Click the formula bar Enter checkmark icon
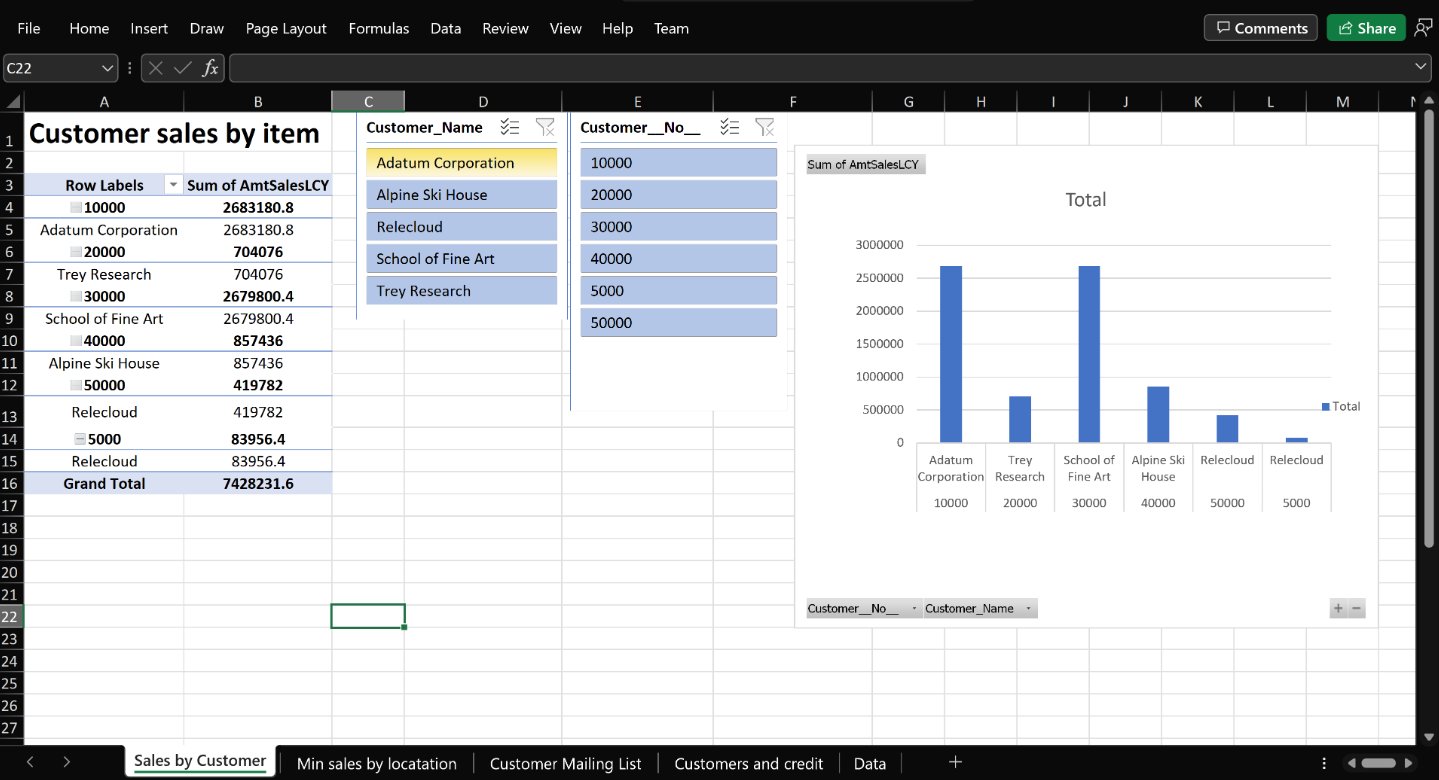The width and height of the screenshot is (1439, 780). [x=182, y=68]
